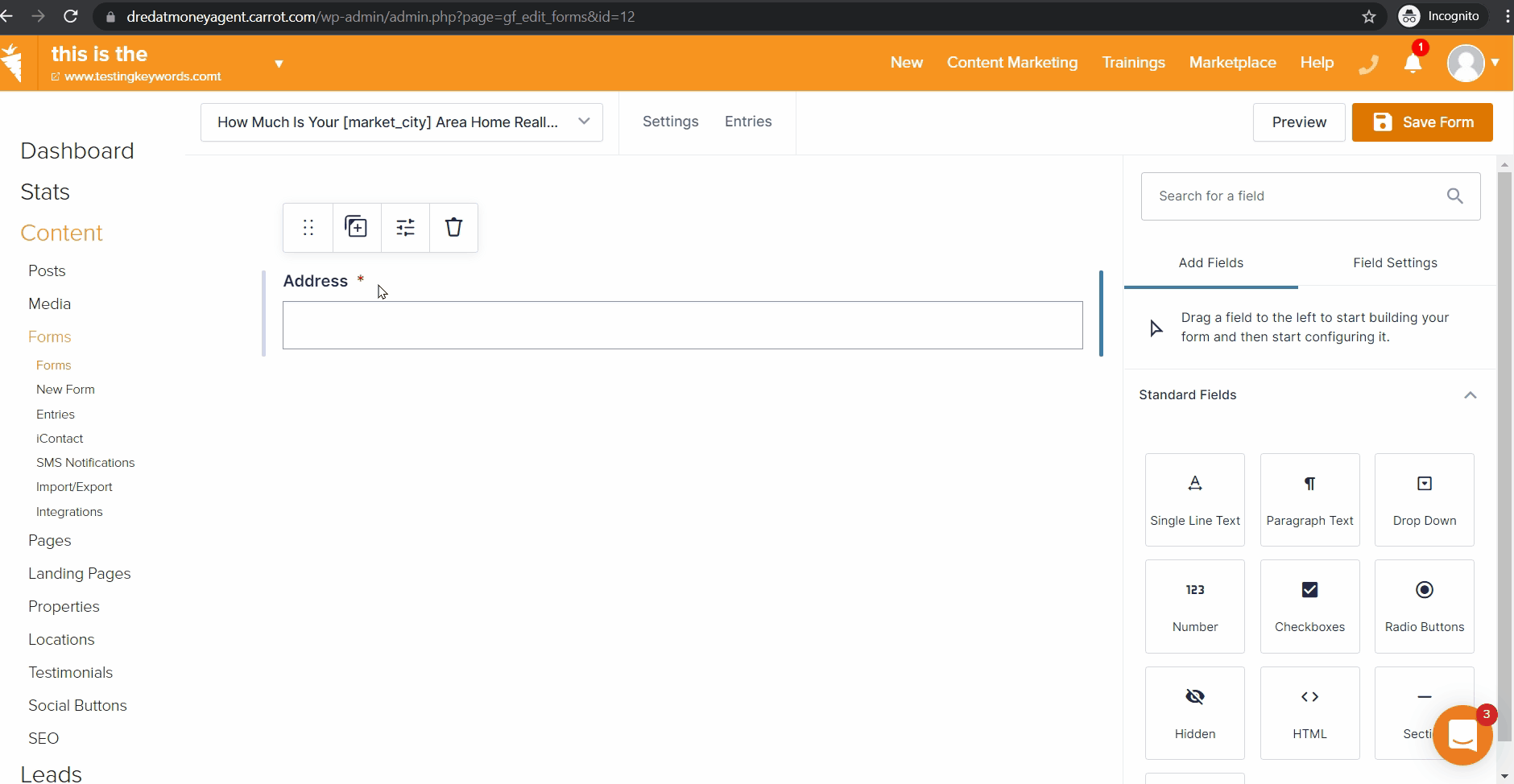This screenshot has width=1514, height=784.
Task: Collapse the Standard Fields section
Action: click(x=1470, y=395)
